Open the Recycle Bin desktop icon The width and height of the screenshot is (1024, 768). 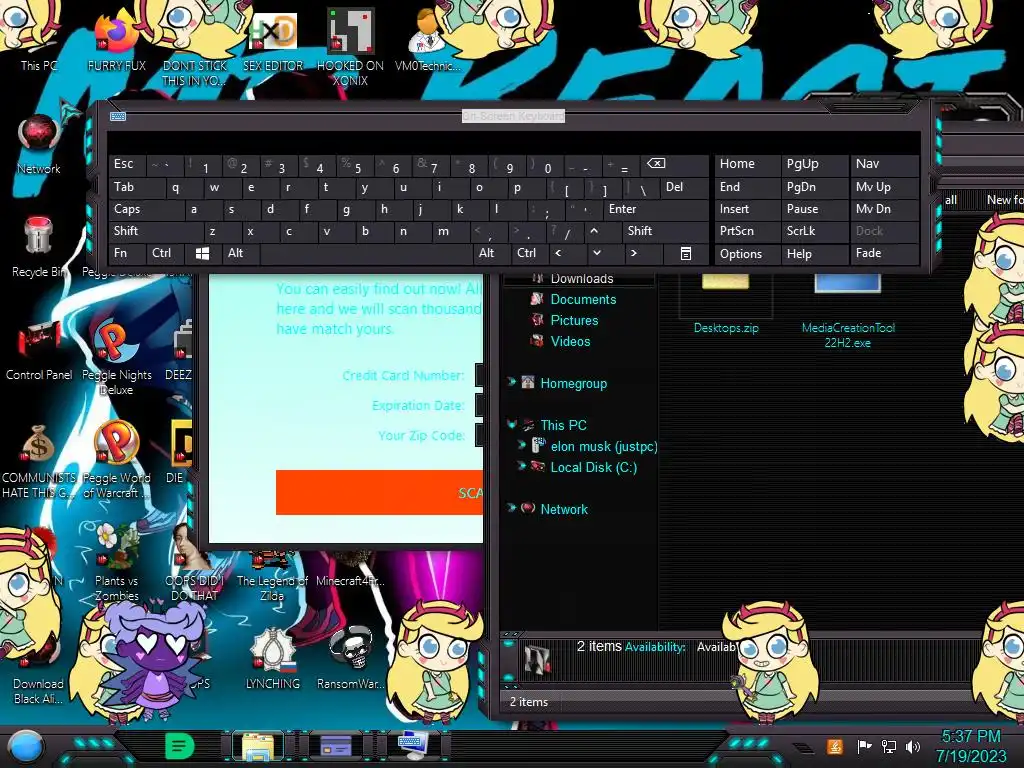[39, 247]
